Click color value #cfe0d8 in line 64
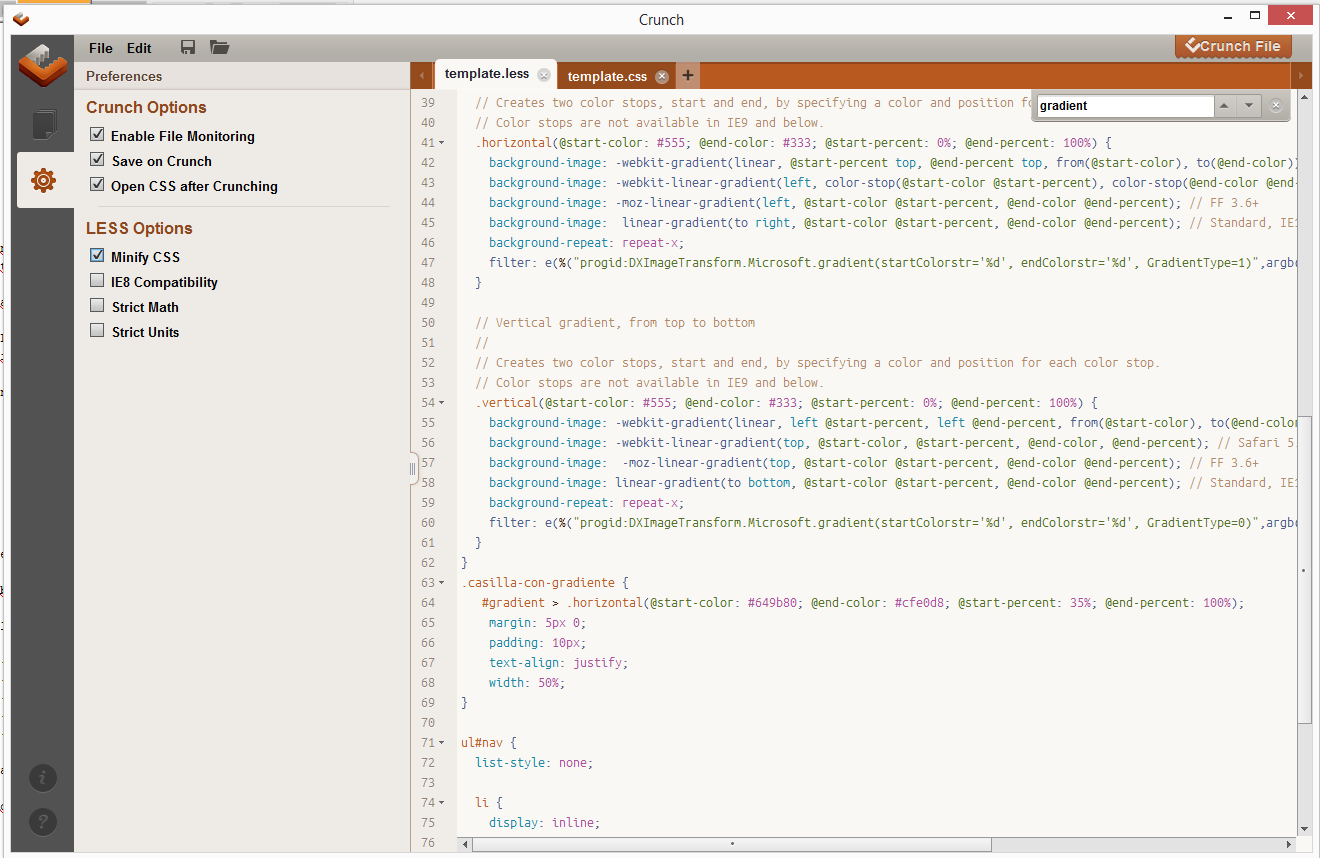Image resolution: width=1320 pixels, height=858 pixels. click(x=919, y=603)
